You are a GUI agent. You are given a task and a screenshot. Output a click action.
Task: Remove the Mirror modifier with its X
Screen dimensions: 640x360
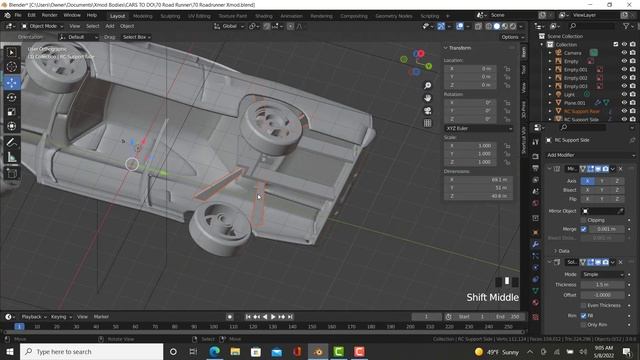pos(621,169)
